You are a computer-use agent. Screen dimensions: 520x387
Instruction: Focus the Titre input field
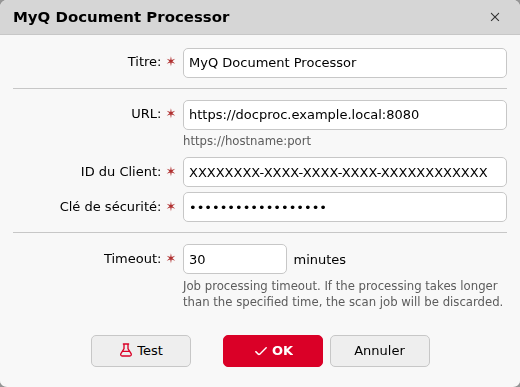345,63
